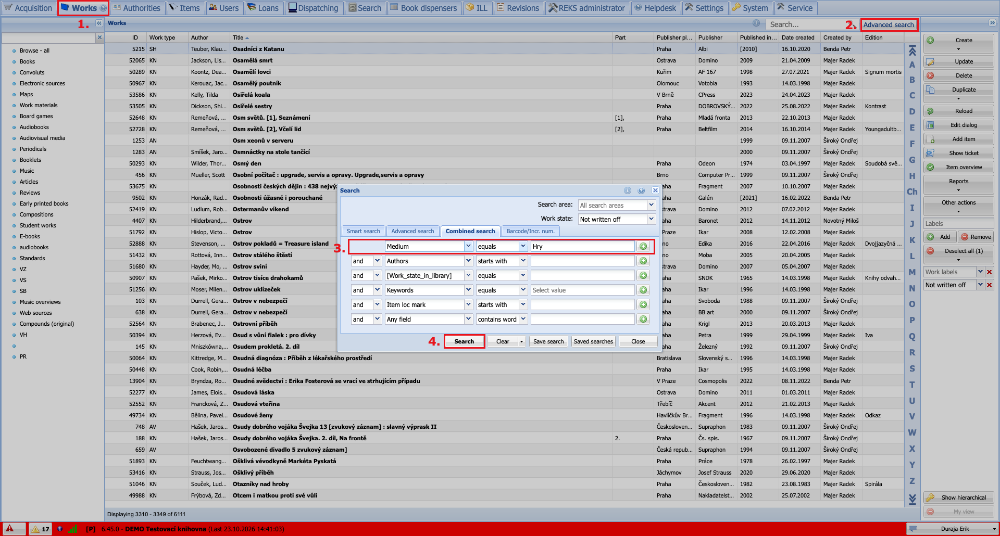The image size is (1000, 536).
Task: Open the Loans module tab
Action: tap(263, 8)
